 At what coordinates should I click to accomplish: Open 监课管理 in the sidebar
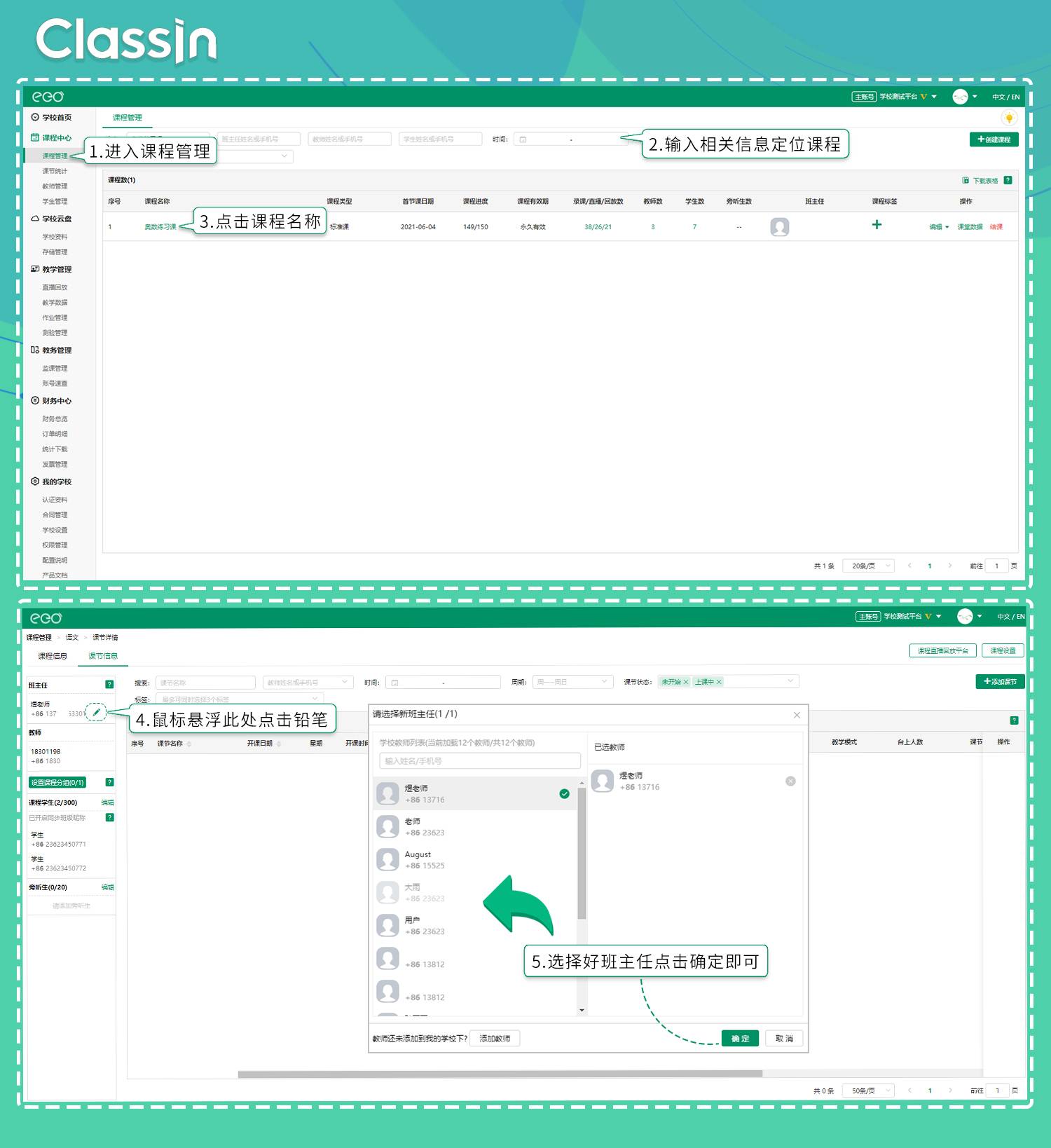click(x=55, y=369)
